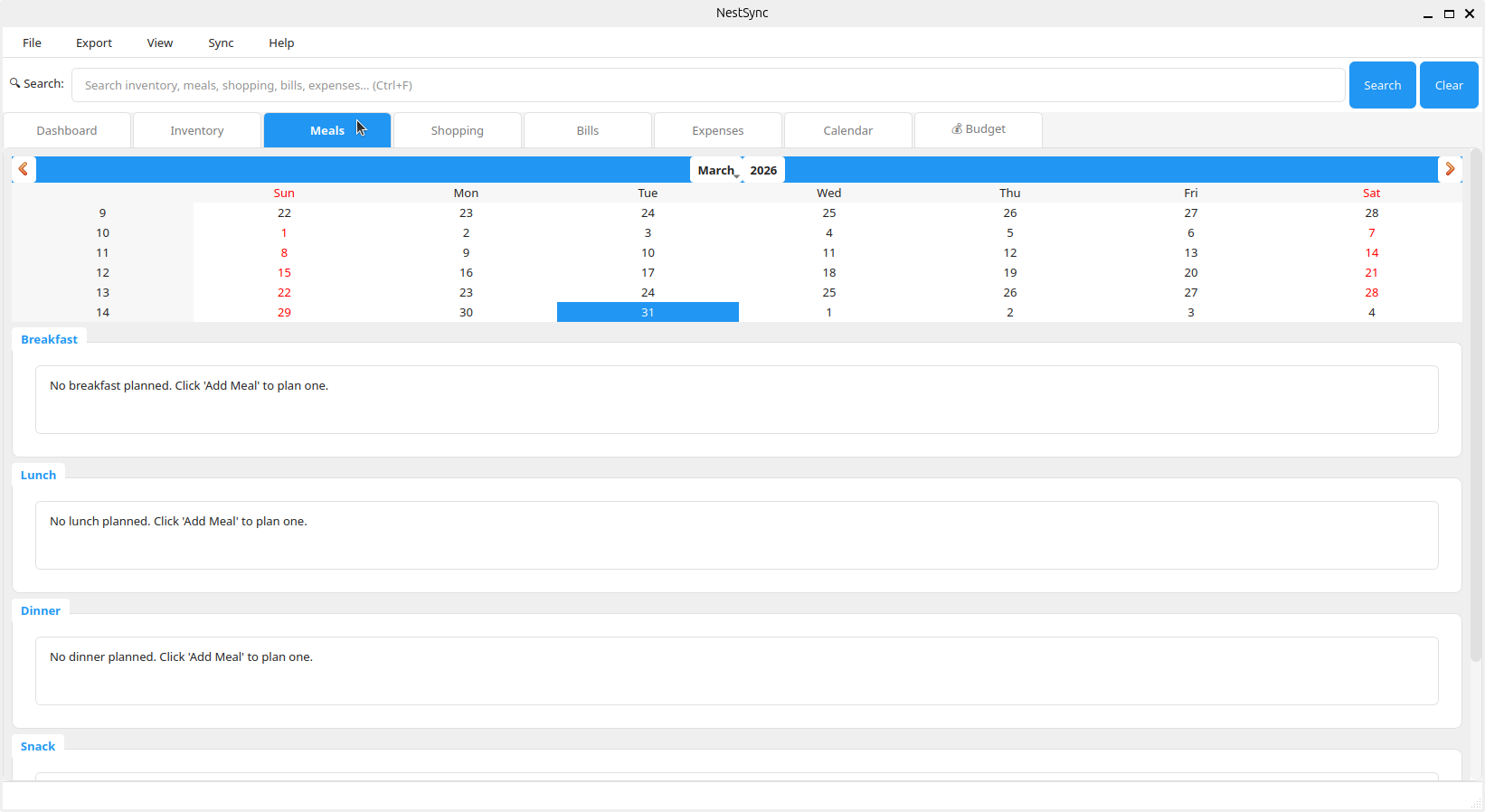Open the View menu
Viewport: 1485px width, 812px height.
(160, 42)
